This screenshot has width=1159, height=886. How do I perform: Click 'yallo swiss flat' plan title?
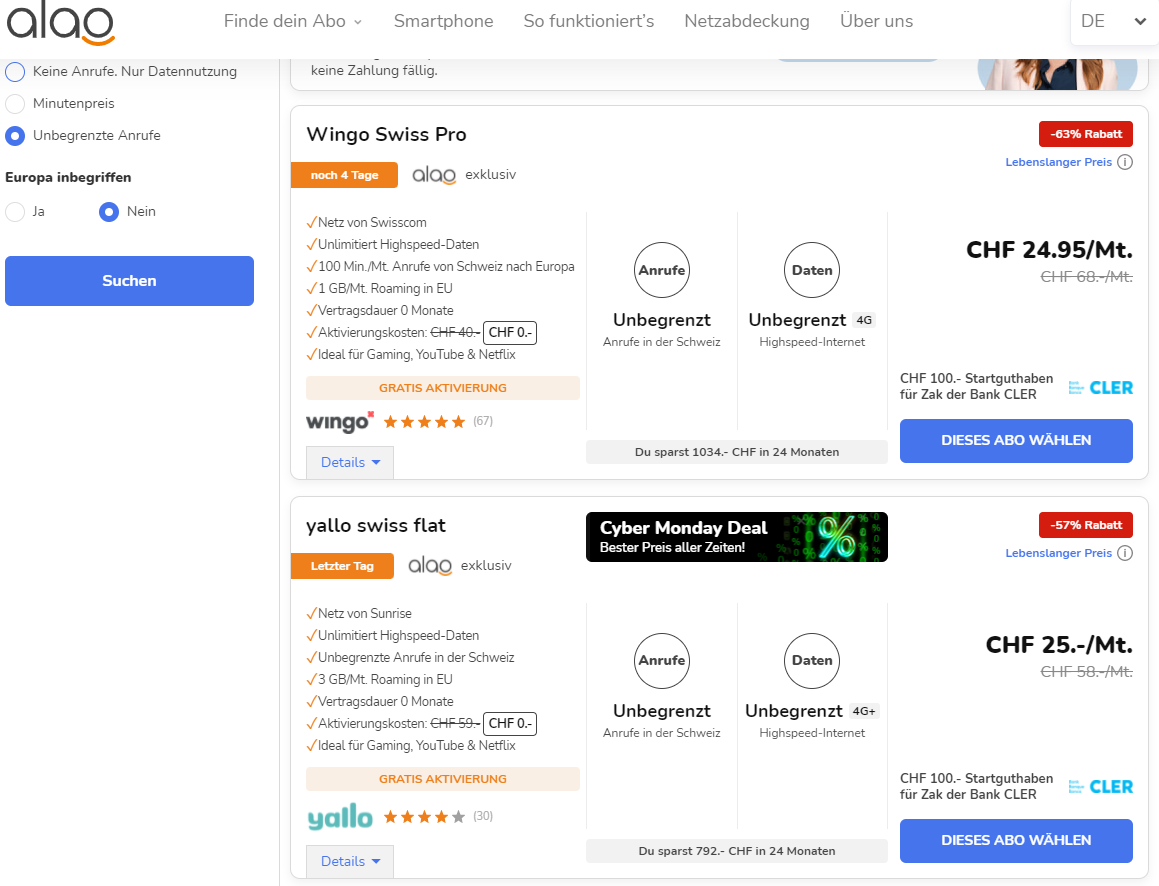tap(375, 525)
